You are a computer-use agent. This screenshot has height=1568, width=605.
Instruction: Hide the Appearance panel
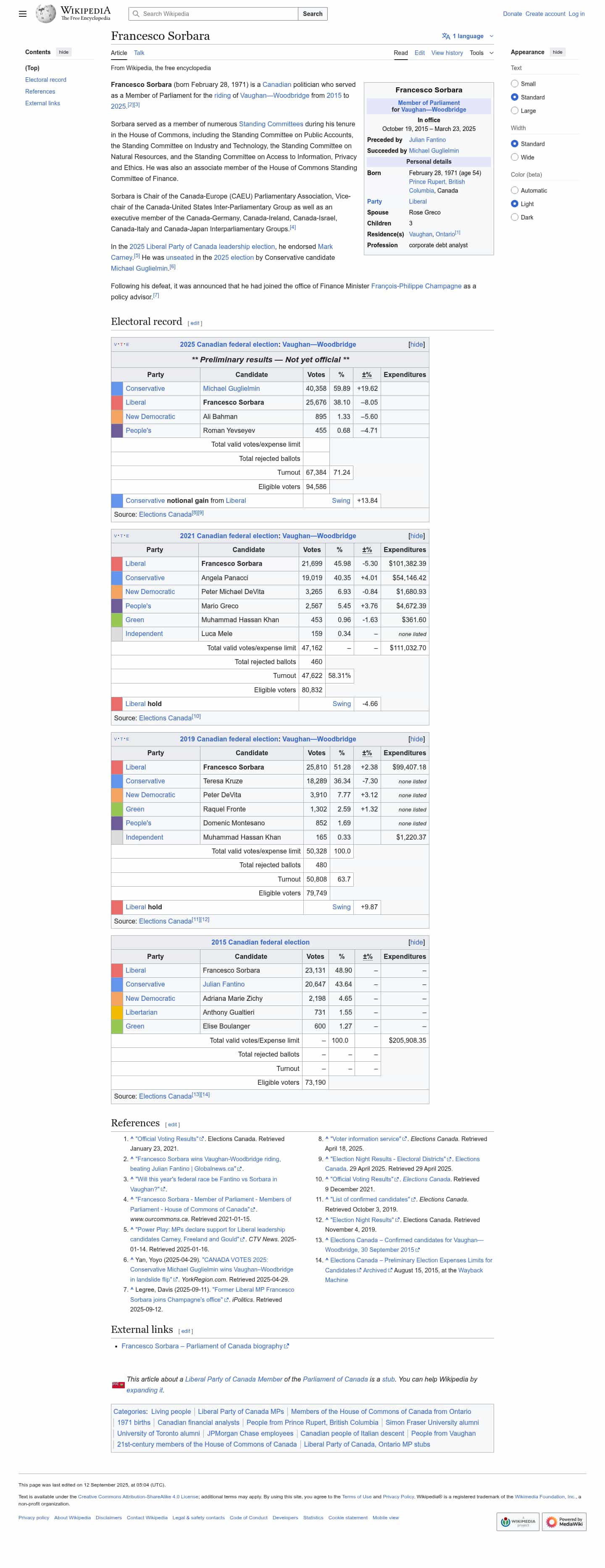558,52
